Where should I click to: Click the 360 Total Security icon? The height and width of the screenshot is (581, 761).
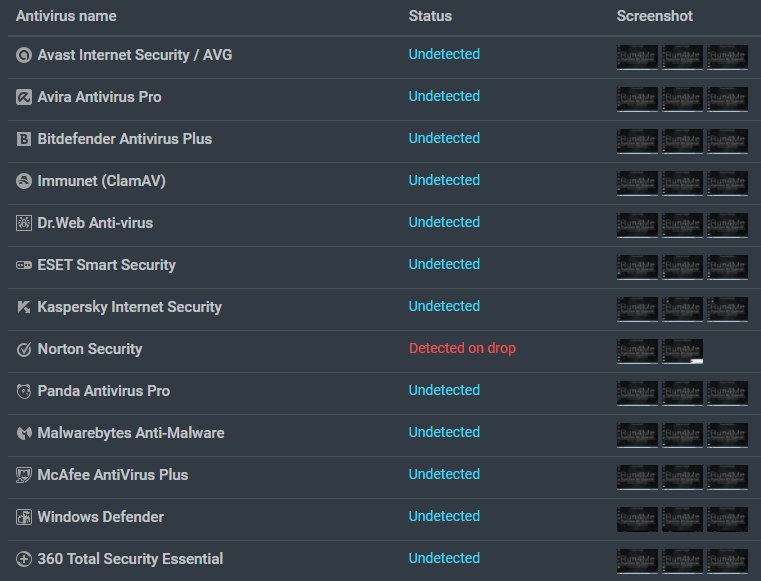click(24, 559)
